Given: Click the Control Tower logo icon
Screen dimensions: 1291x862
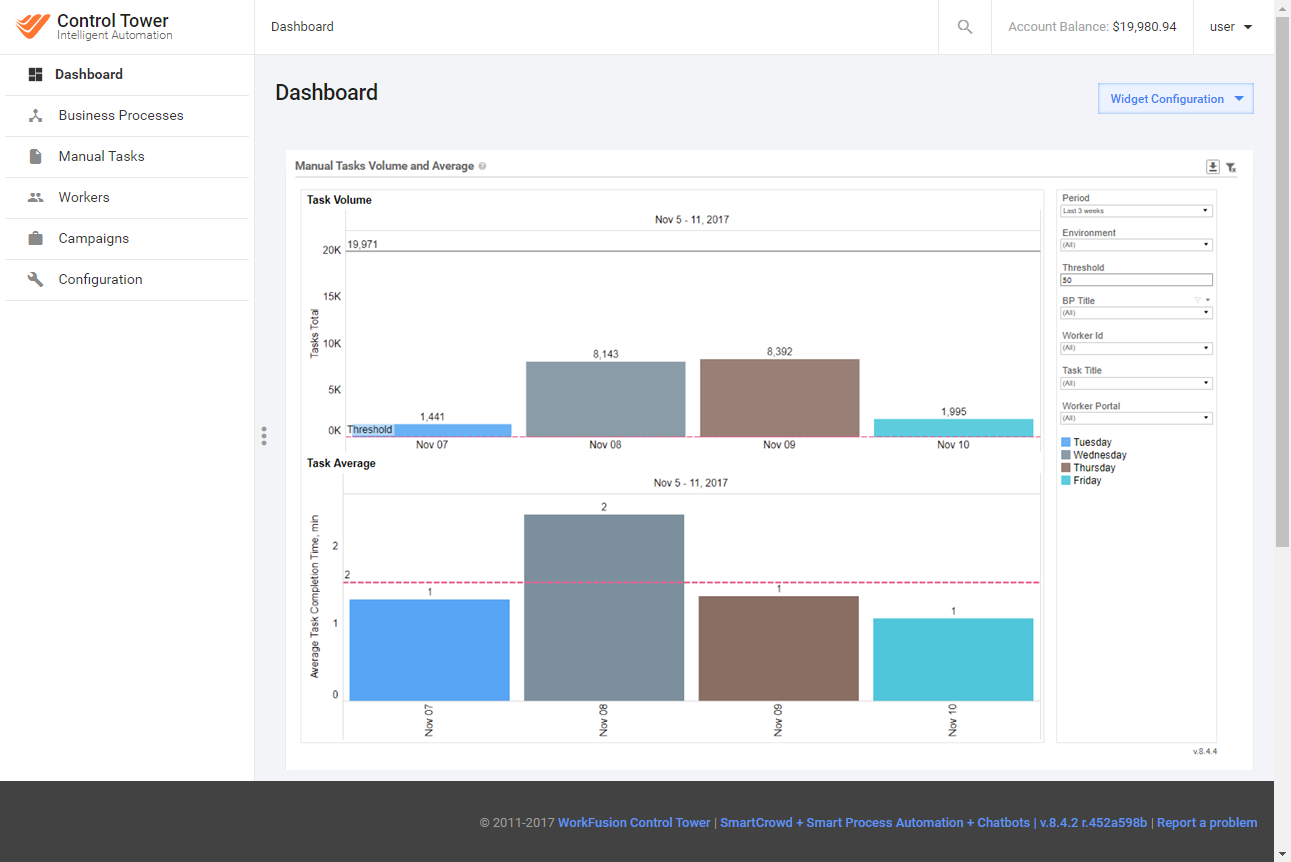Looking at the screenshot, I should coord(33,26).
